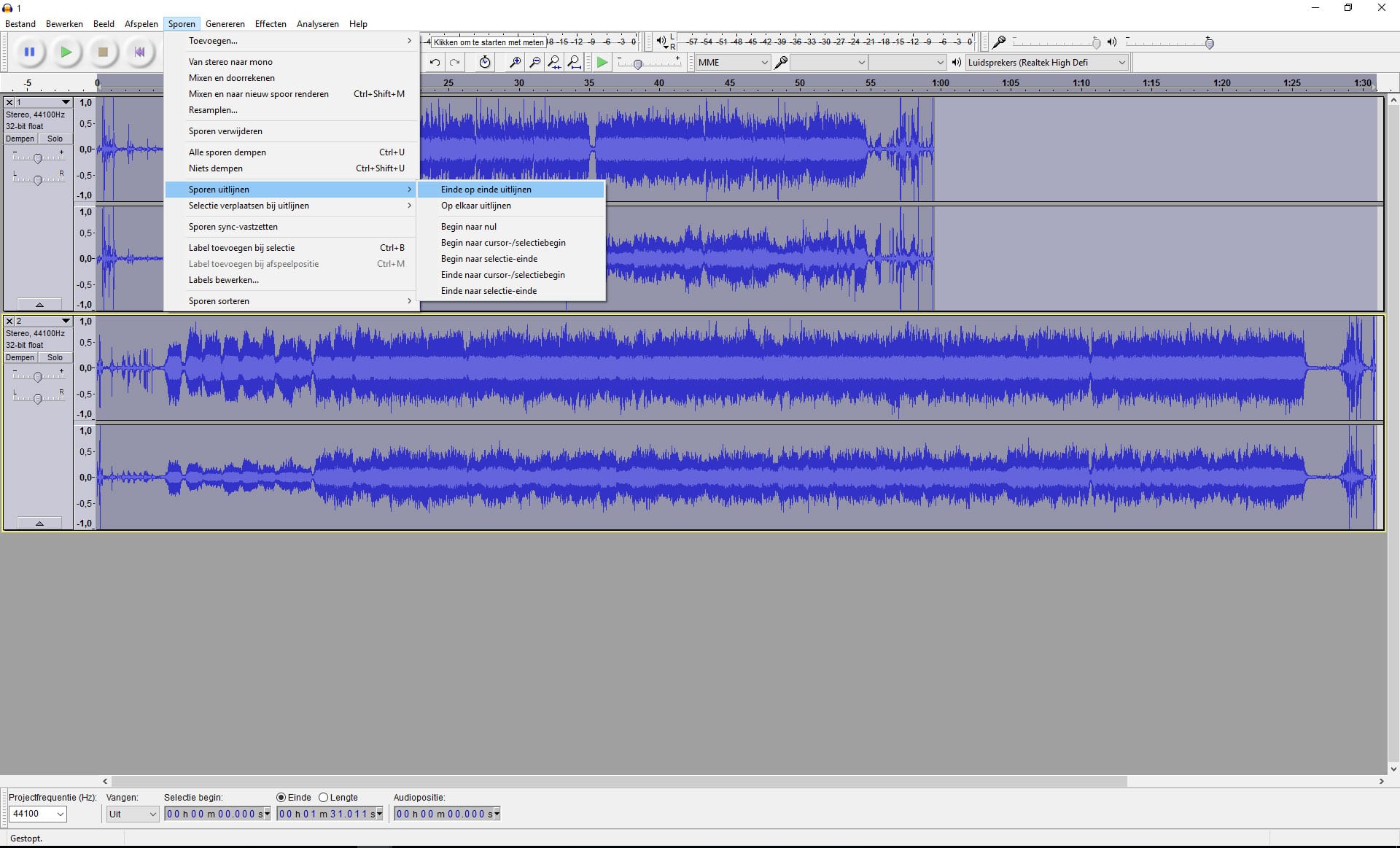This screenshot has height=848, width=1400.
Task: Click the Redo arrow icon
Action: pos(454,63)
